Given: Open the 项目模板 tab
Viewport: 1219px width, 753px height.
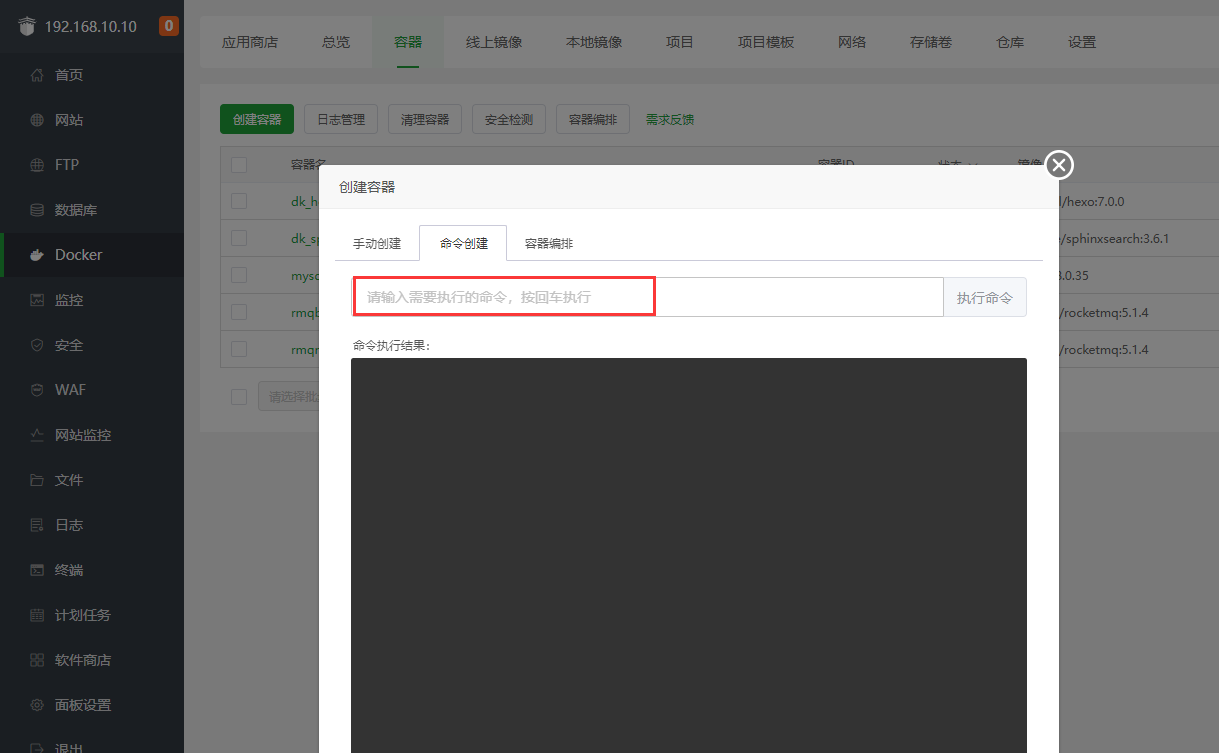Looking at the screenshot, I should click(766, 42).
